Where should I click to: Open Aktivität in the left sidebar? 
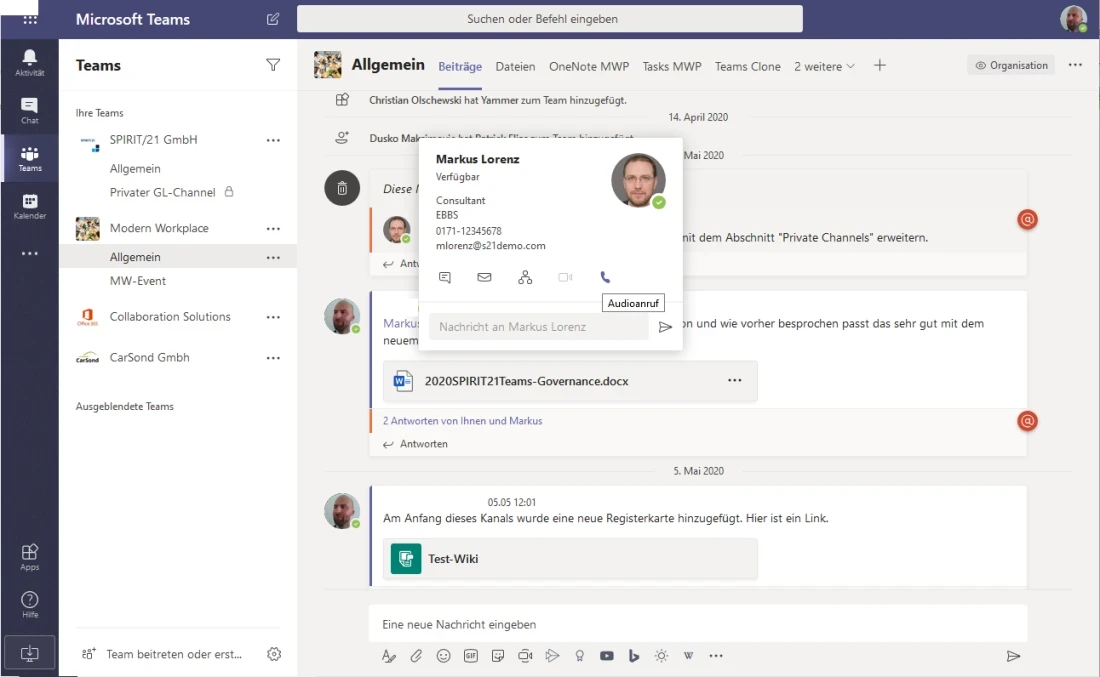30,62
